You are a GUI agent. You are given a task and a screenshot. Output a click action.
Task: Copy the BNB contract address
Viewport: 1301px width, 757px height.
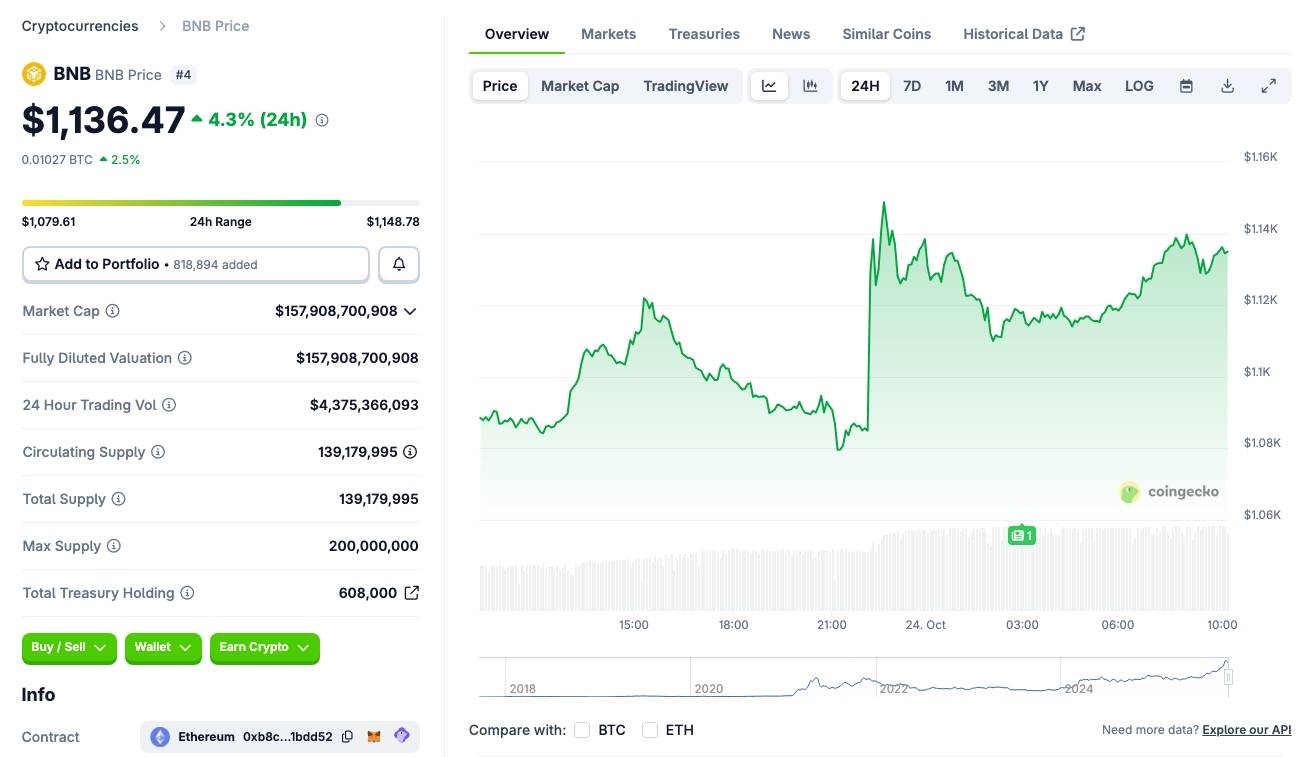347,736
